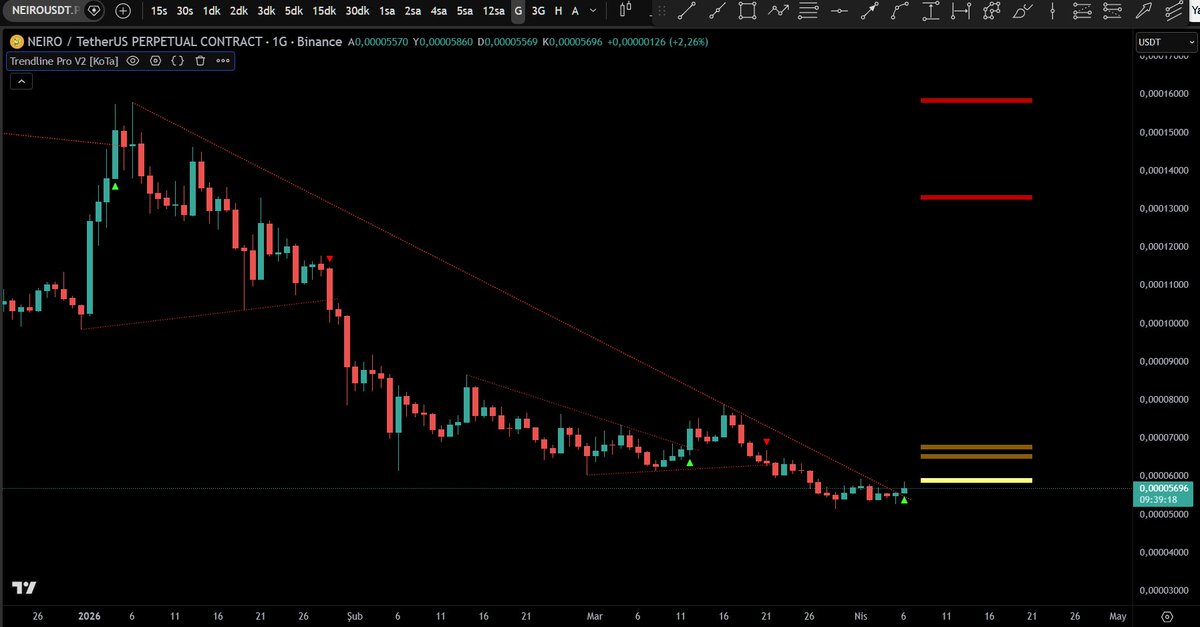Switch to the 2sa timeframe
This screenshot has height=627, width=1200.
pos(413,11)
